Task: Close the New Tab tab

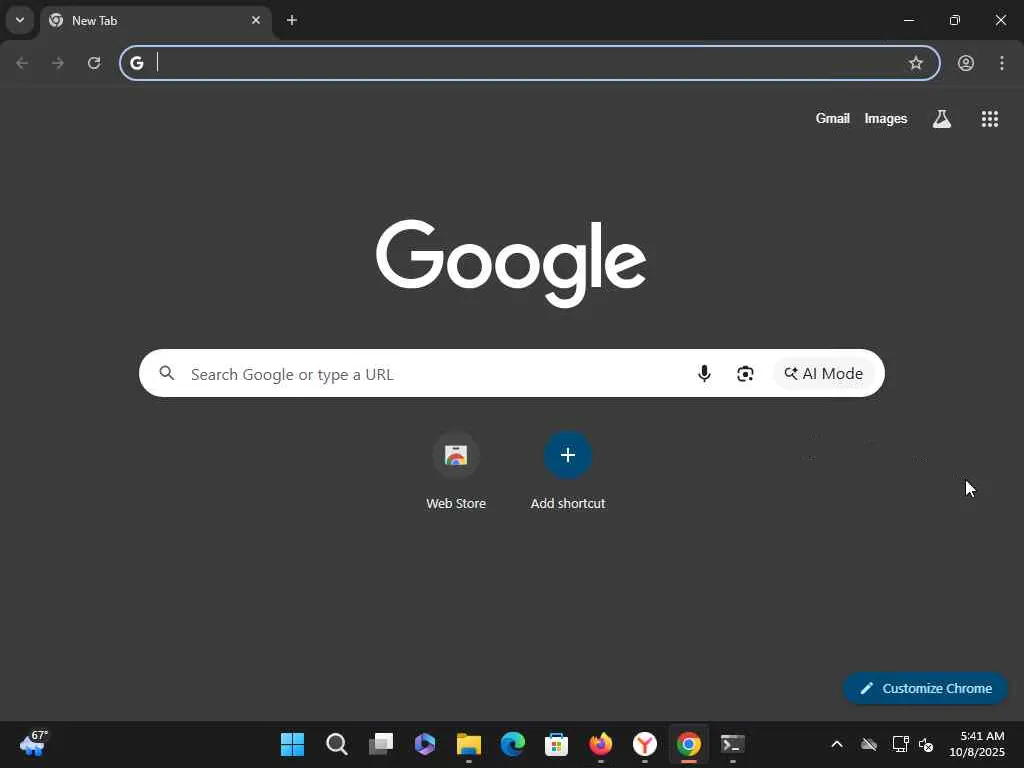Action: [256, 20]
